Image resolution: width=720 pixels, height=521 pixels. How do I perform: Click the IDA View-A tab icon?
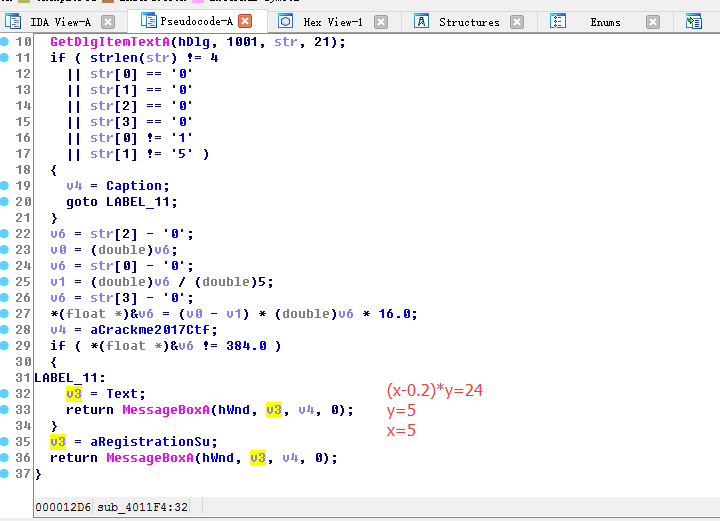[x=13, y=22]
